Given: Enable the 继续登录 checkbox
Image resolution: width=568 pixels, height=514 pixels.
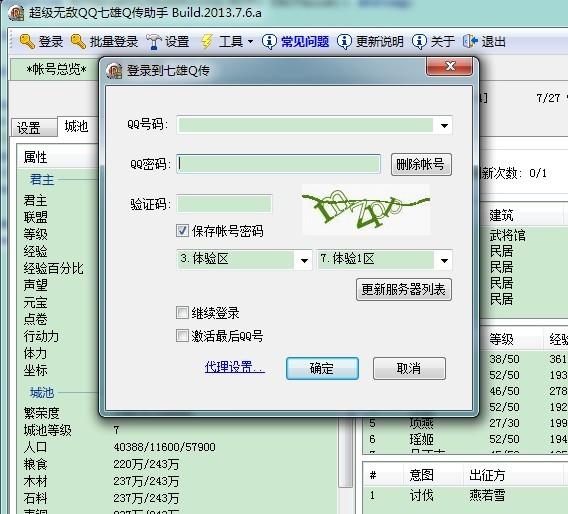Looking at the screenshot, I should point(182,312).
